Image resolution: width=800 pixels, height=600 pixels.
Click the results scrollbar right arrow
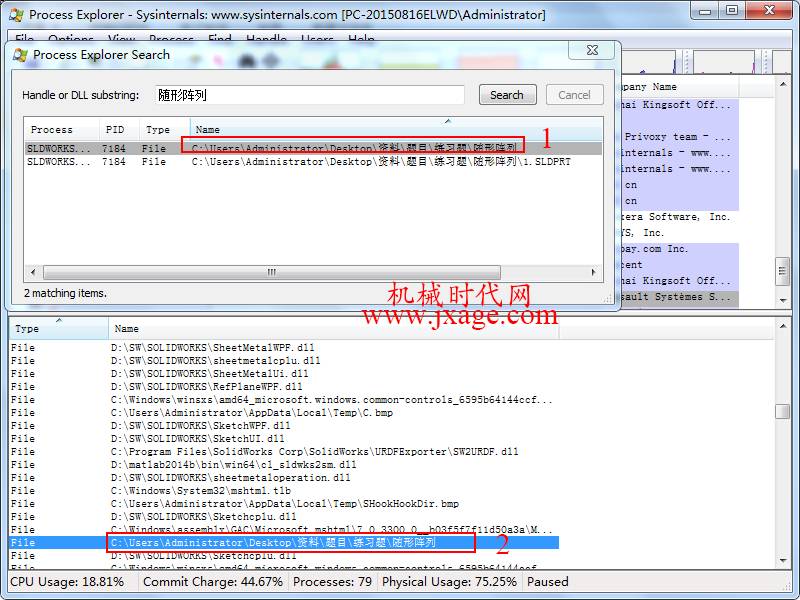tap(593, 272)
